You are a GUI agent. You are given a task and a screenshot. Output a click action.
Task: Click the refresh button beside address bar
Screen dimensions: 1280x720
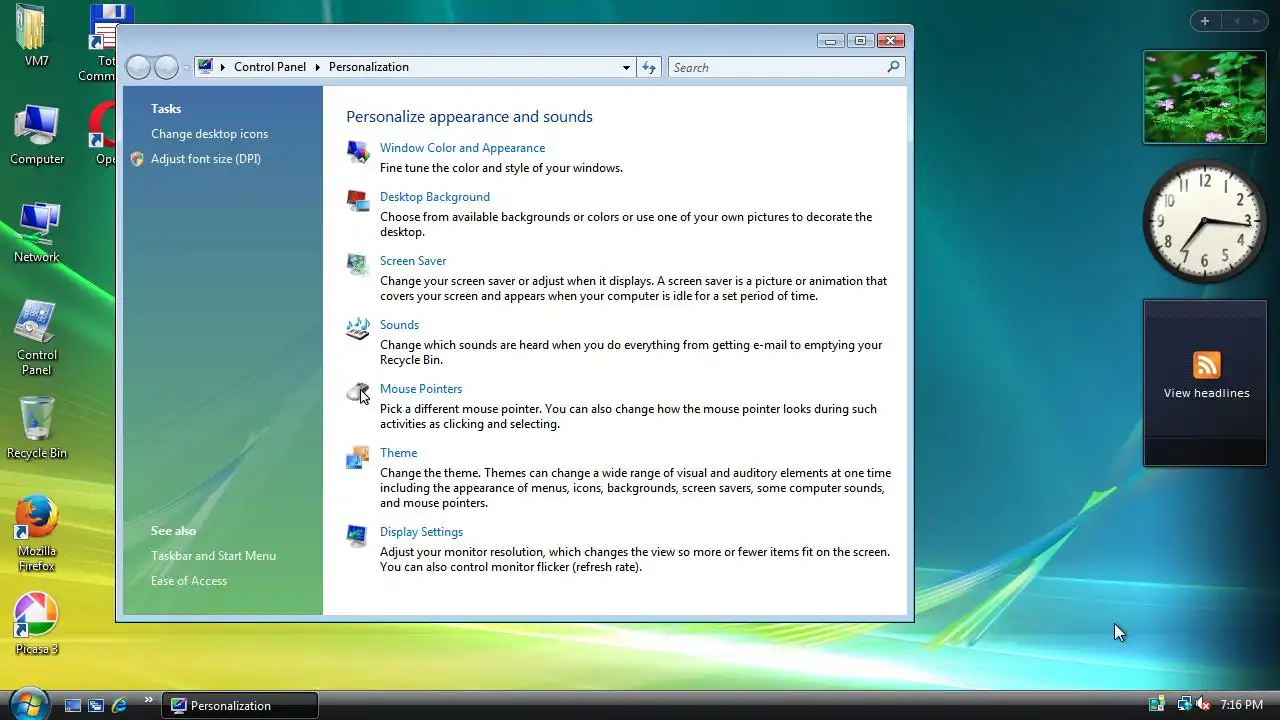[x=649, y=67]
